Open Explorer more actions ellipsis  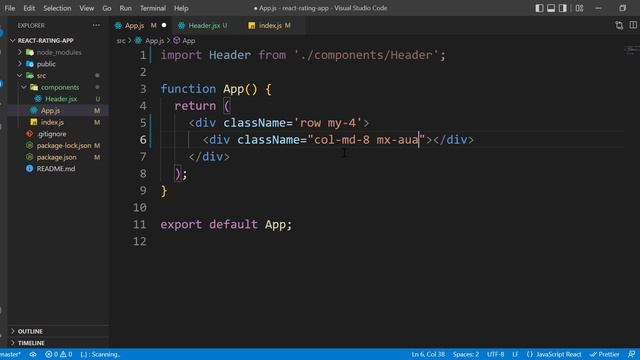point(96,25)
